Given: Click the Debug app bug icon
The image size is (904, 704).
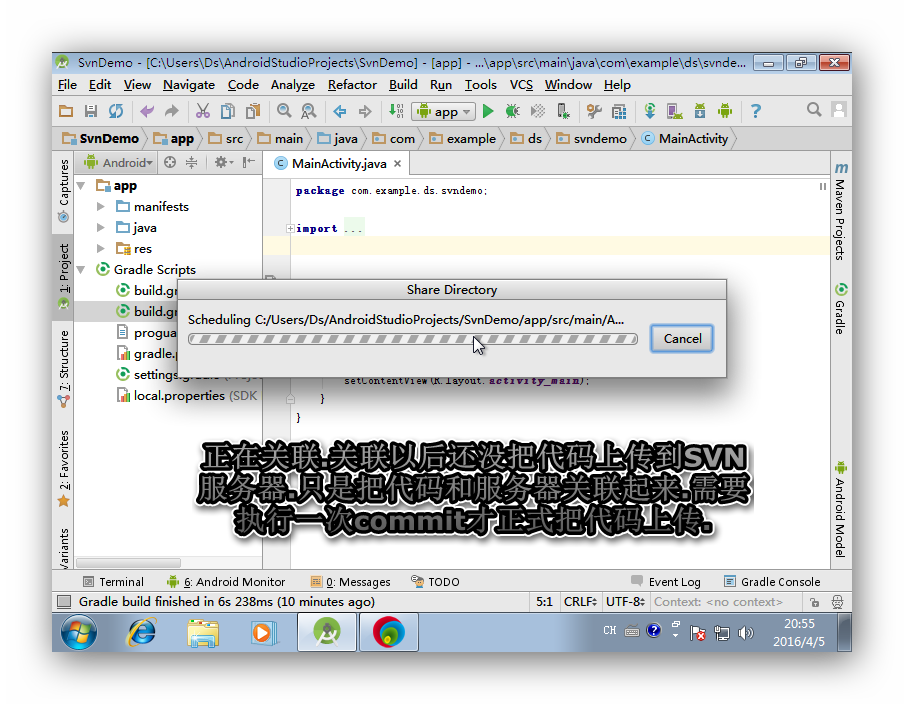Looking at the screenshot, I should [512, 111].
